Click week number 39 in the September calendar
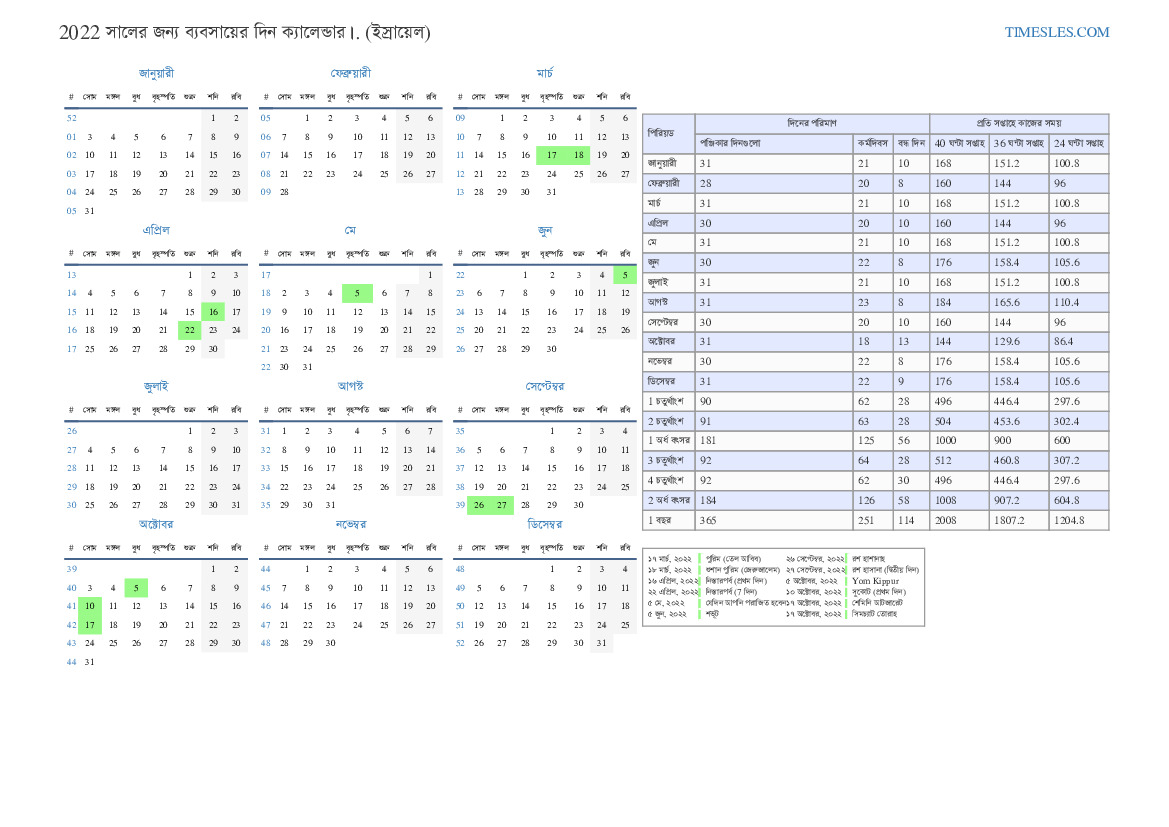The image size is (1169, 827). click(460, 505)
